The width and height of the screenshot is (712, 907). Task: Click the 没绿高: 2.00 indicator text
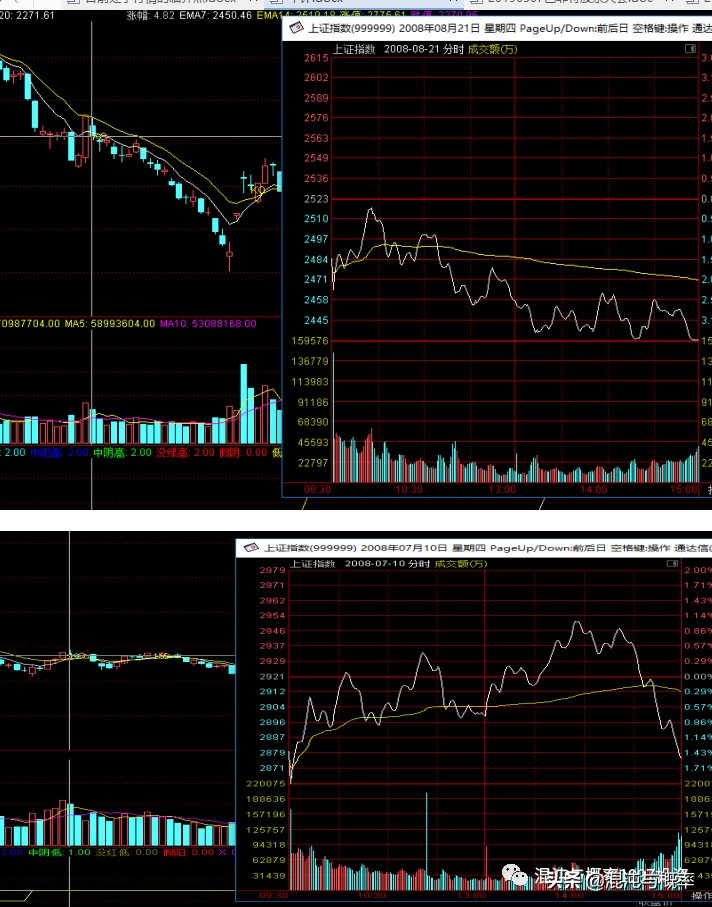click(x=185, y=452)
